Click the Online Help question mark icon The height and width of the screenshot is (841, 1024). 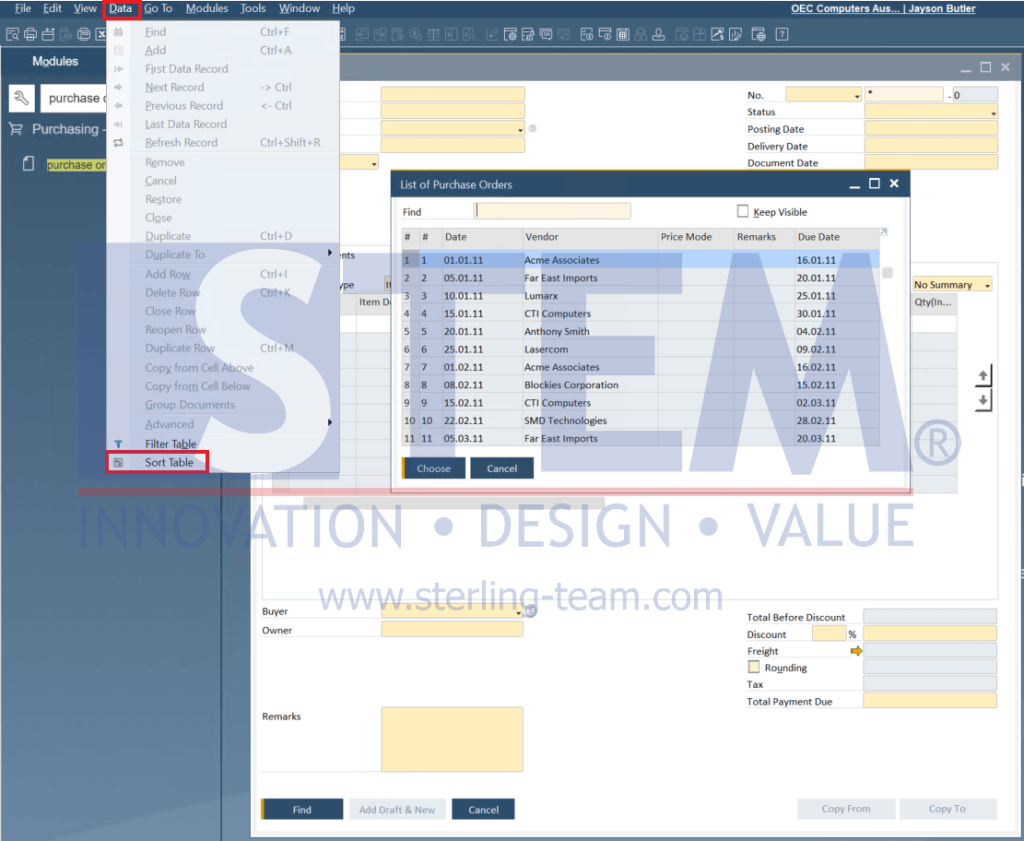(781, 34)
